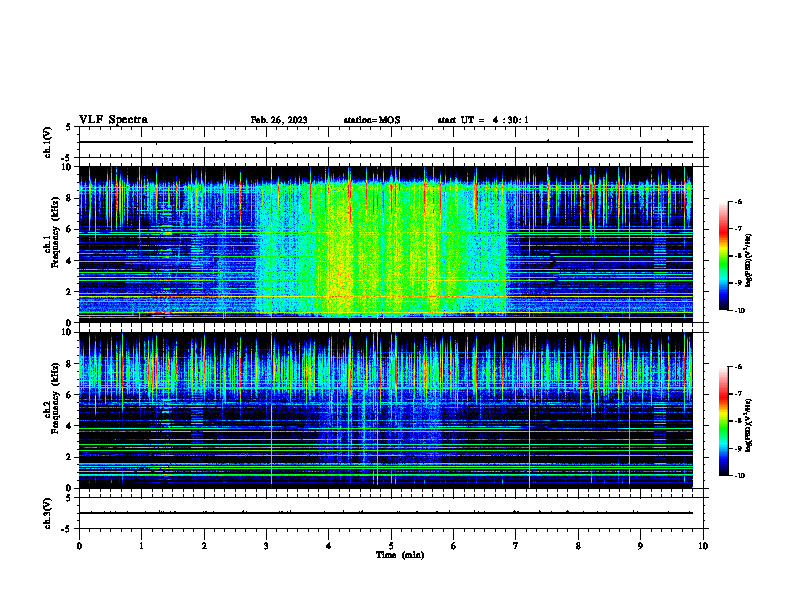Select the ch.1 "Frequency (kHz)" axis label
This screenshot has width=792, height=612.
[x=55, y=233]
